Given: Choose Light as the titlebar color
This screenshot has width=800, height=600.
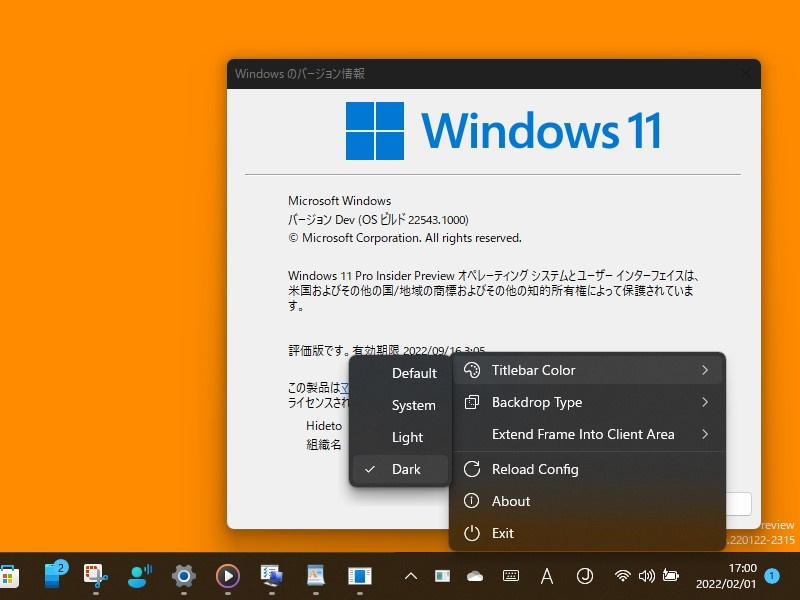Looking at the screenshot, I should (x=407, y=437).
